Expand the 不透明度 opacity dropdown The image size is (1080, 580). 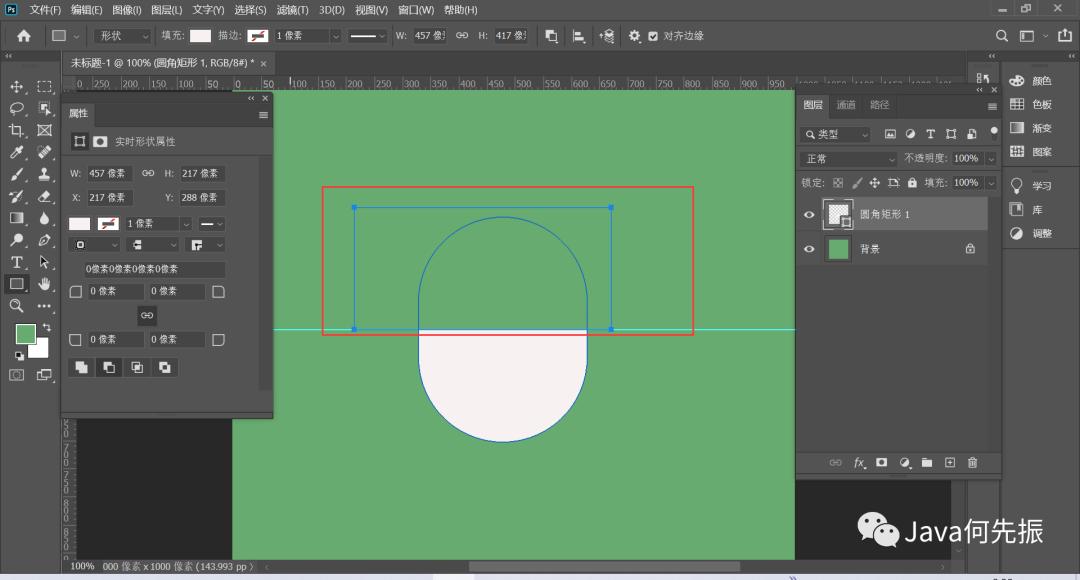click(991, 159)
